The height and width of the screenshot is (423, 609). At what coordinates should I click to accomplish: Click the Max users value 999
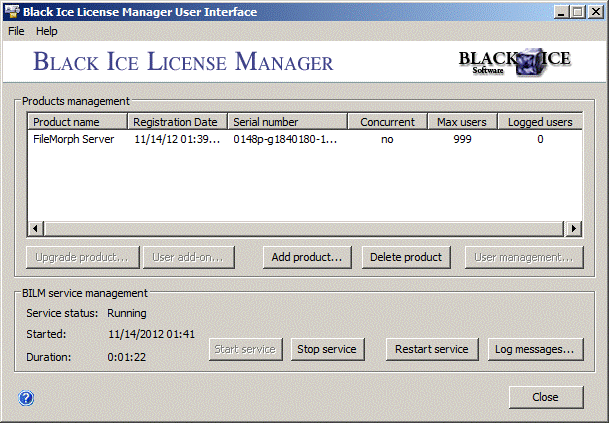[x=463, y=139]
